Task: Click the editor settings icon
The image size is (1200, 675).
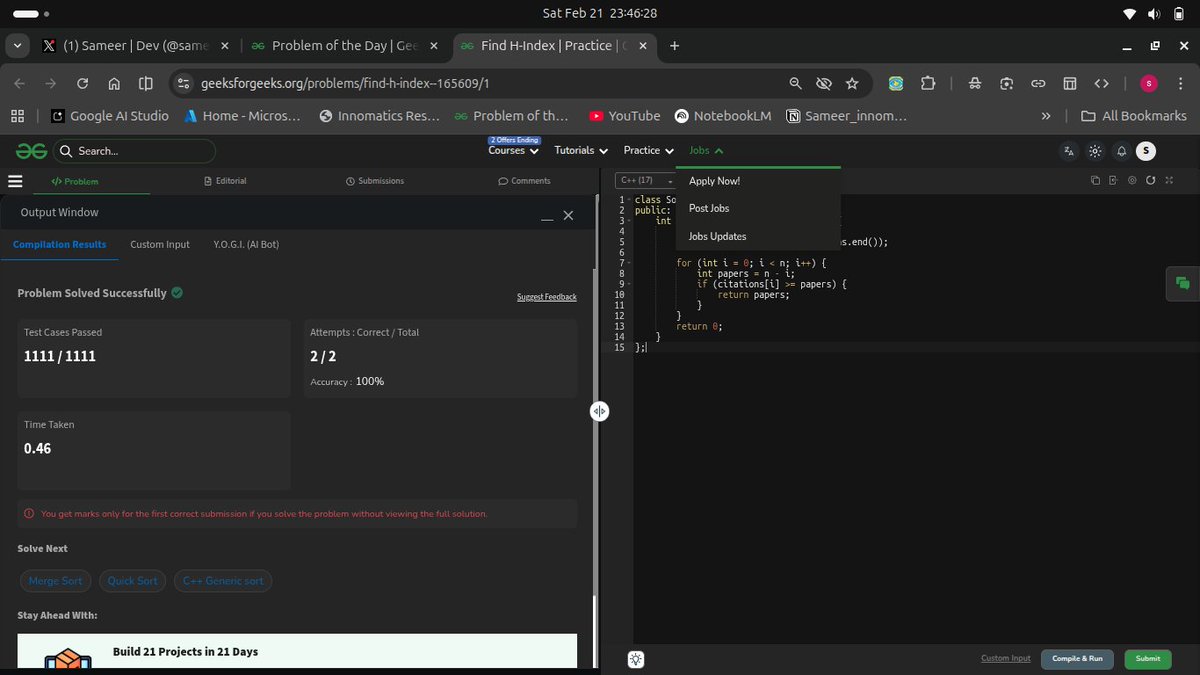Action: pos(1132,180)
